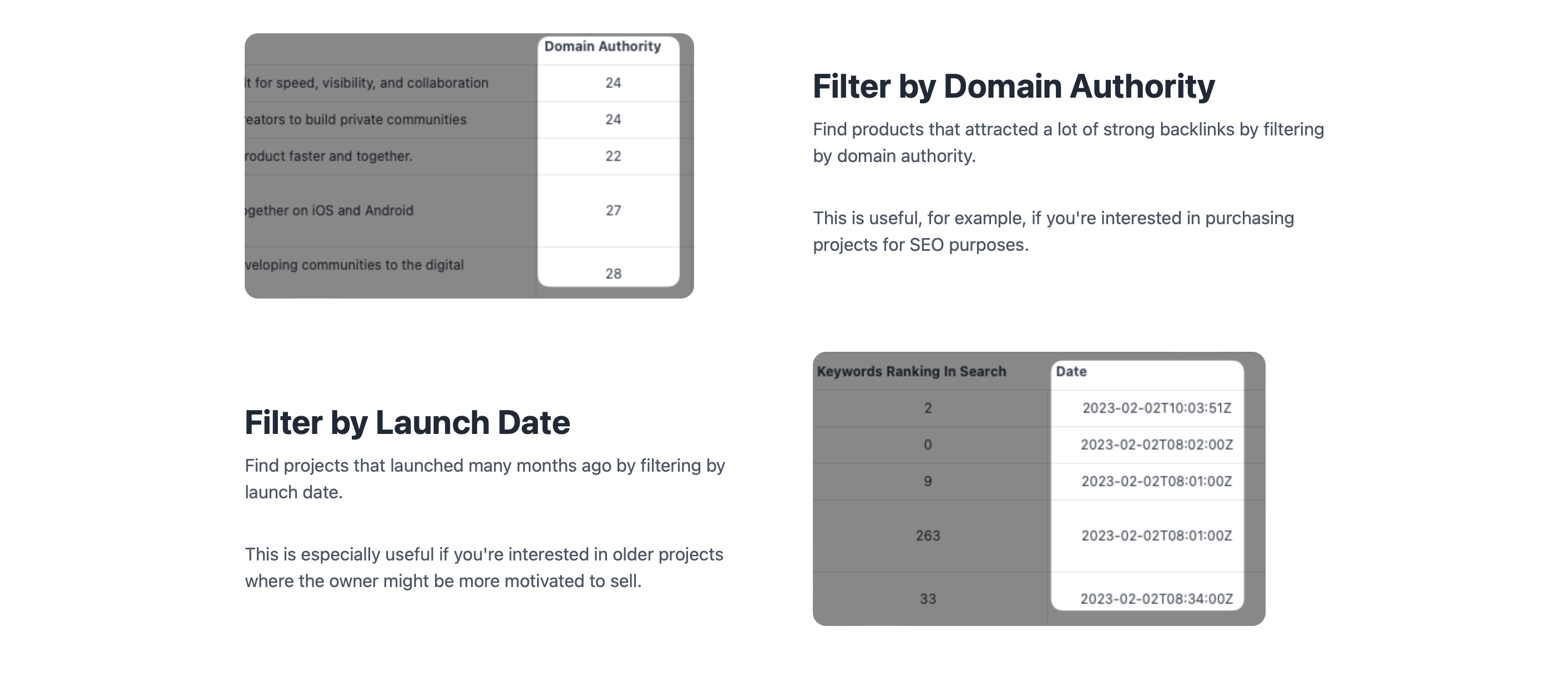Click date 2023-02-02T08:02:00Z cell
The height and width of the screenshot is (677, 1568).
coord(1156,444)
